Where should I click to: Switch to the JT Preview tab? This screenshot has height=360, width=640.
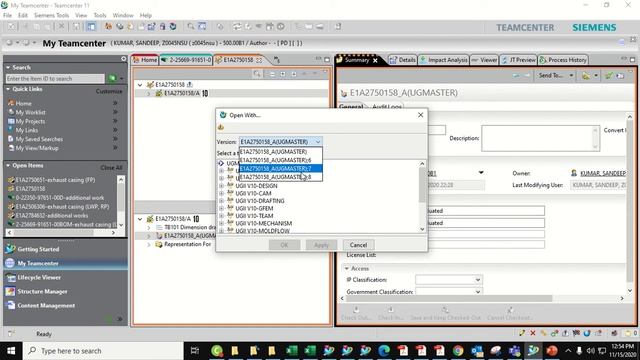pyautogui.click(x=518, y=60)
